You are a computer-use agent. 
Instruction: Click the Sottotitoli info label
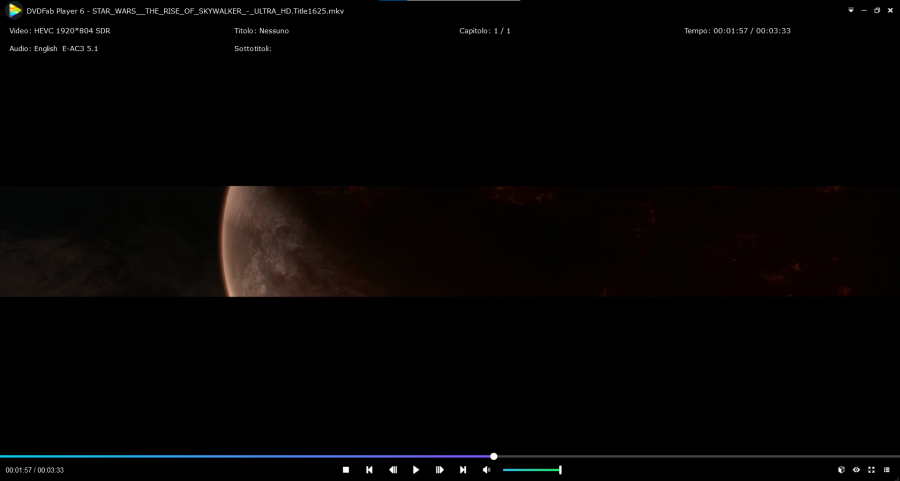tap(253, 49)
